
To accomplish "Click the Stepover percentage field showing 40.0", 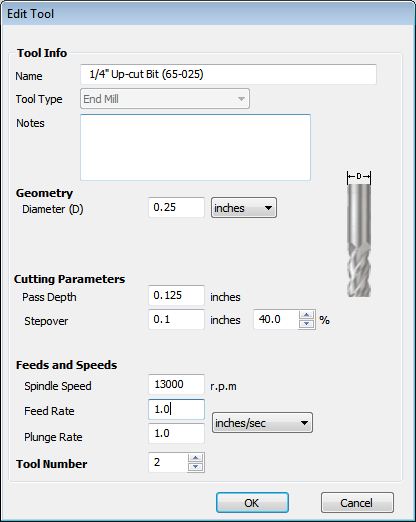I will [x=276, y=319].
